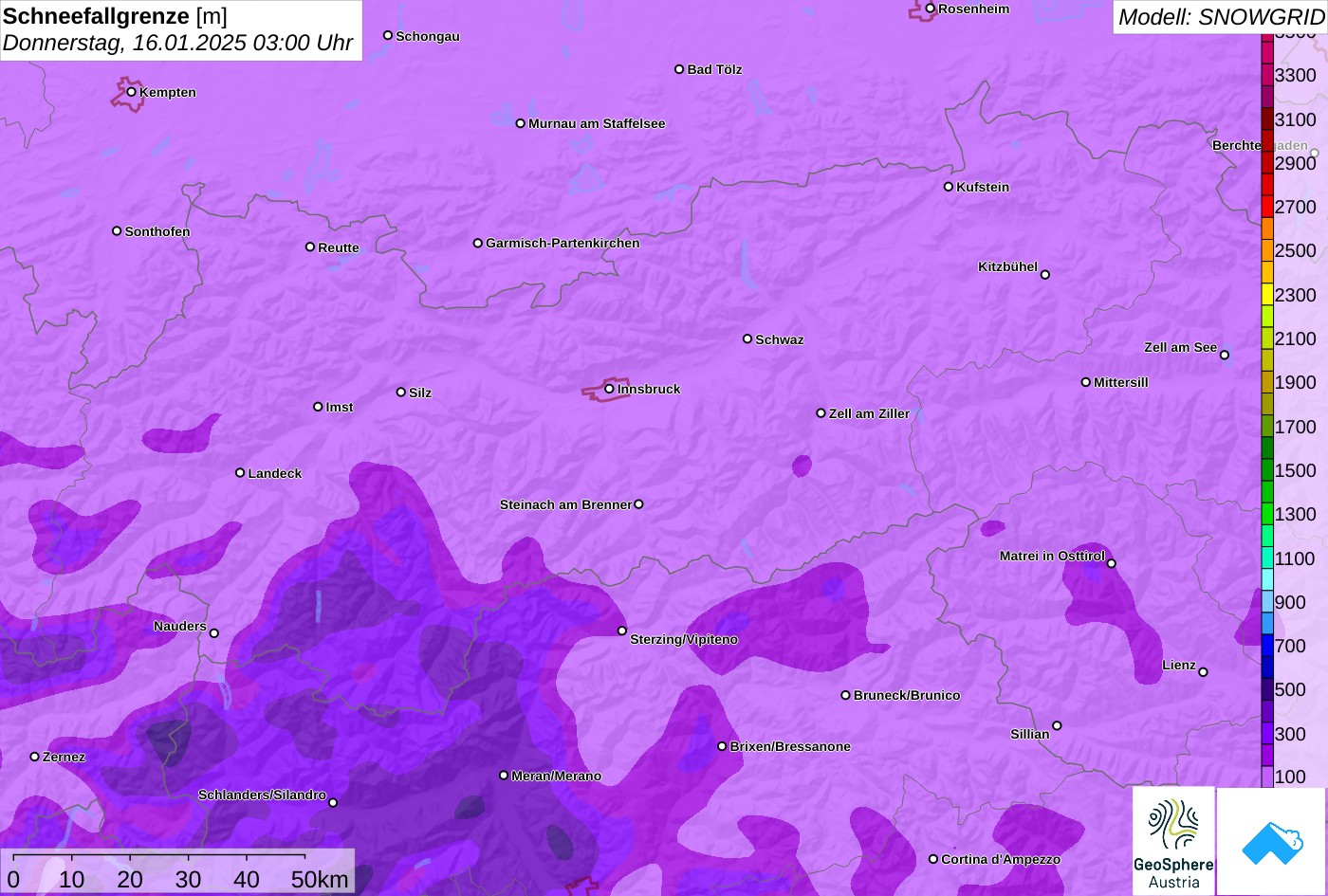1328x896 pixels.
Task: Click the Schwaz marker dot
Action: coord(747,338)
